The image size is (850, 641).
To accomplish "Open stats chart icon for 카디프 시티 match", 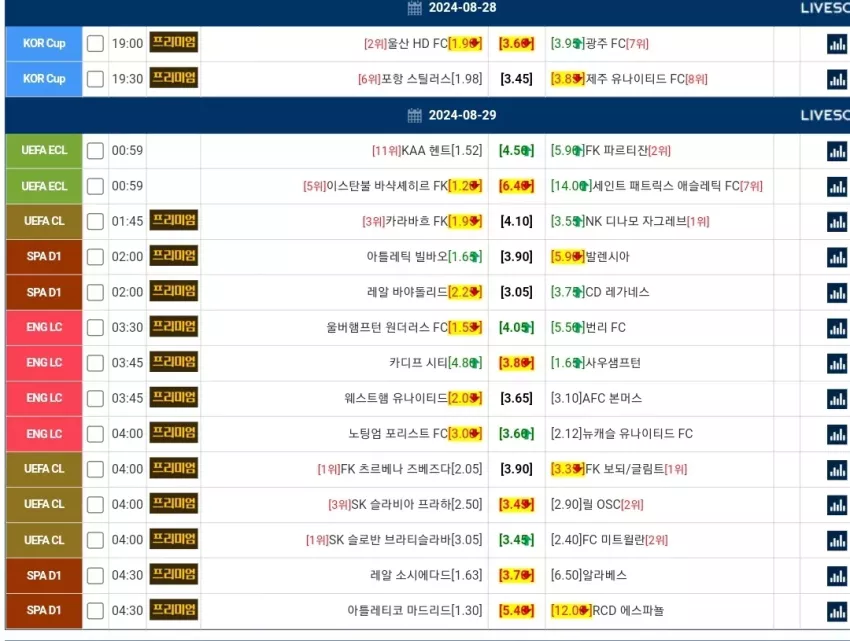I will [x=837, y=363].
